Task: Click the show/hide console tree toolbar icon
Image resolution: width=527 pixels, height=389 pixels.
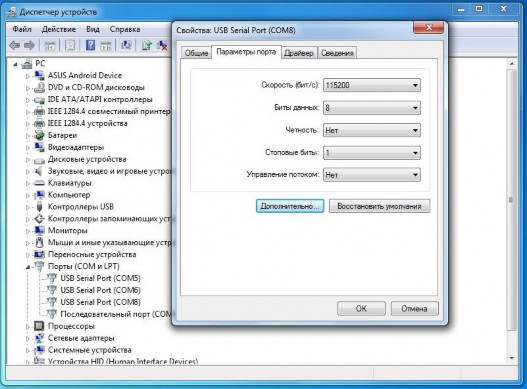Action: click(50, 45)
